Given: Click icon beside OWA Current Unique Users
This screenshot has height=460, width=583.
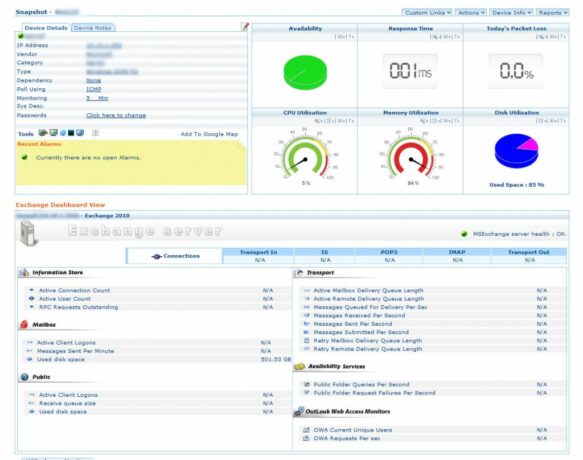Looking at the screenshot, I should pyautogui.click(x=306, y=430).
